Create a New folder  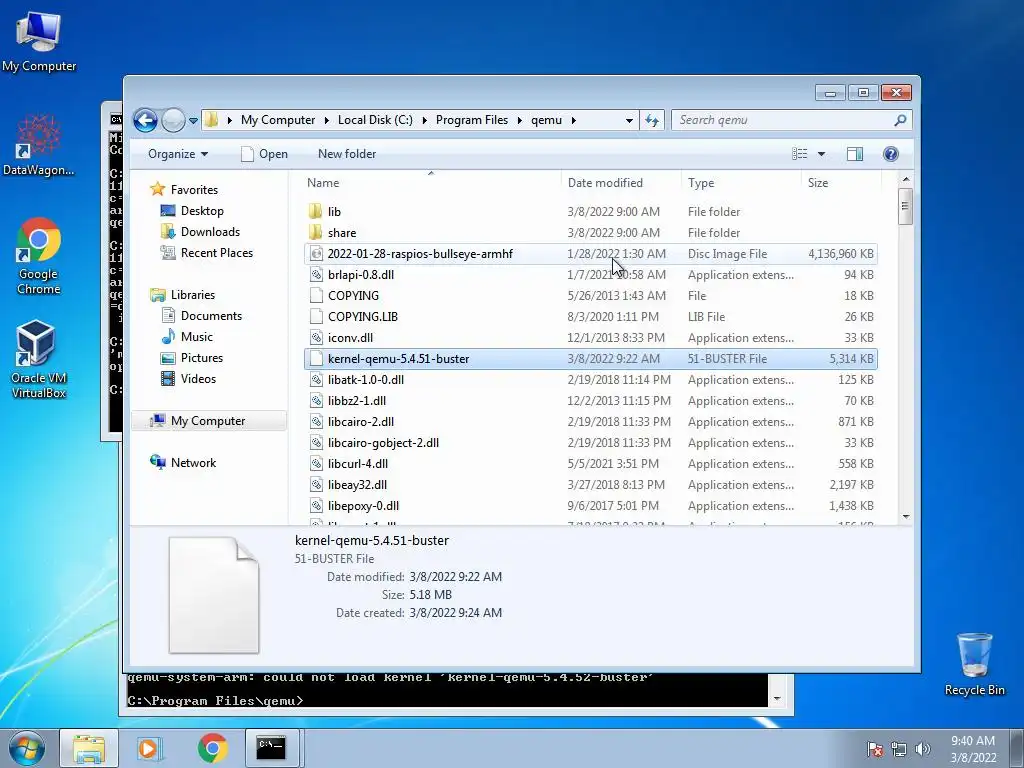coord(347,154)
